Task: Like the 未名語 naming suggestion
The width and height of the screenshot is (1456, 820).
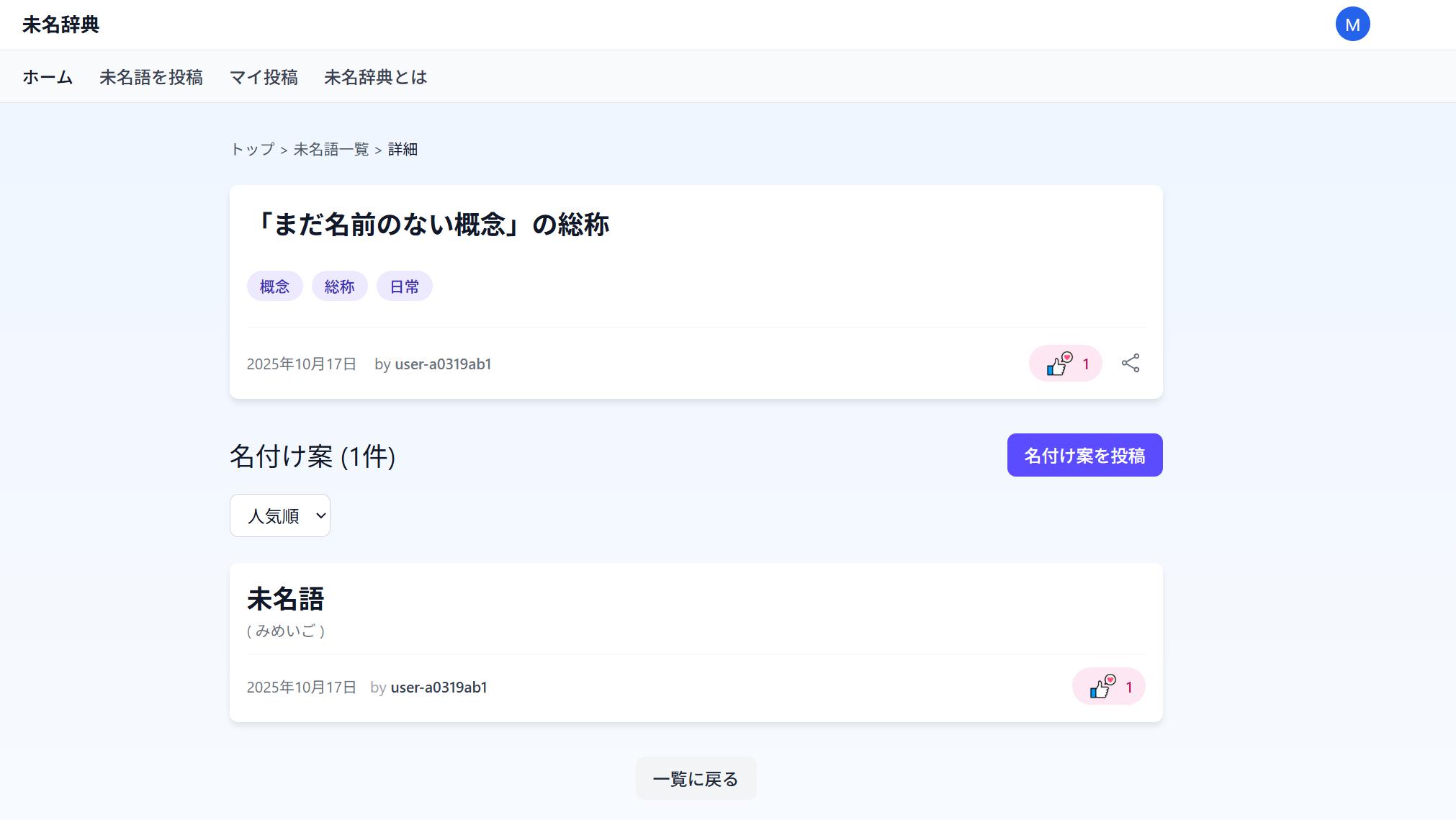Action: coord(1108,687)
